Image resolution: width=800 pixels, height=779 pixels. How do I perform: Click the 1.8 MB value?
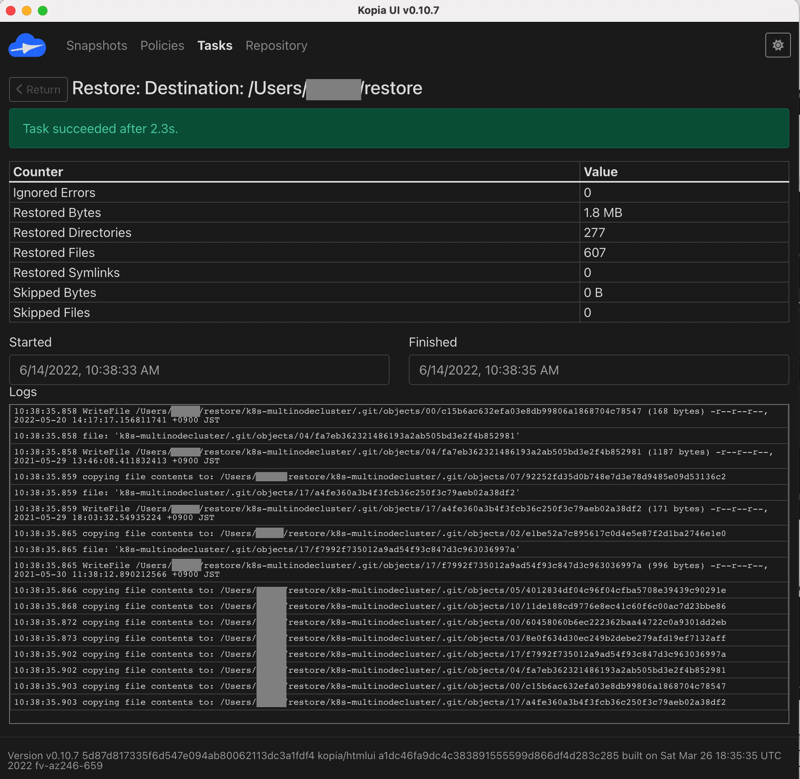point(603,213)
